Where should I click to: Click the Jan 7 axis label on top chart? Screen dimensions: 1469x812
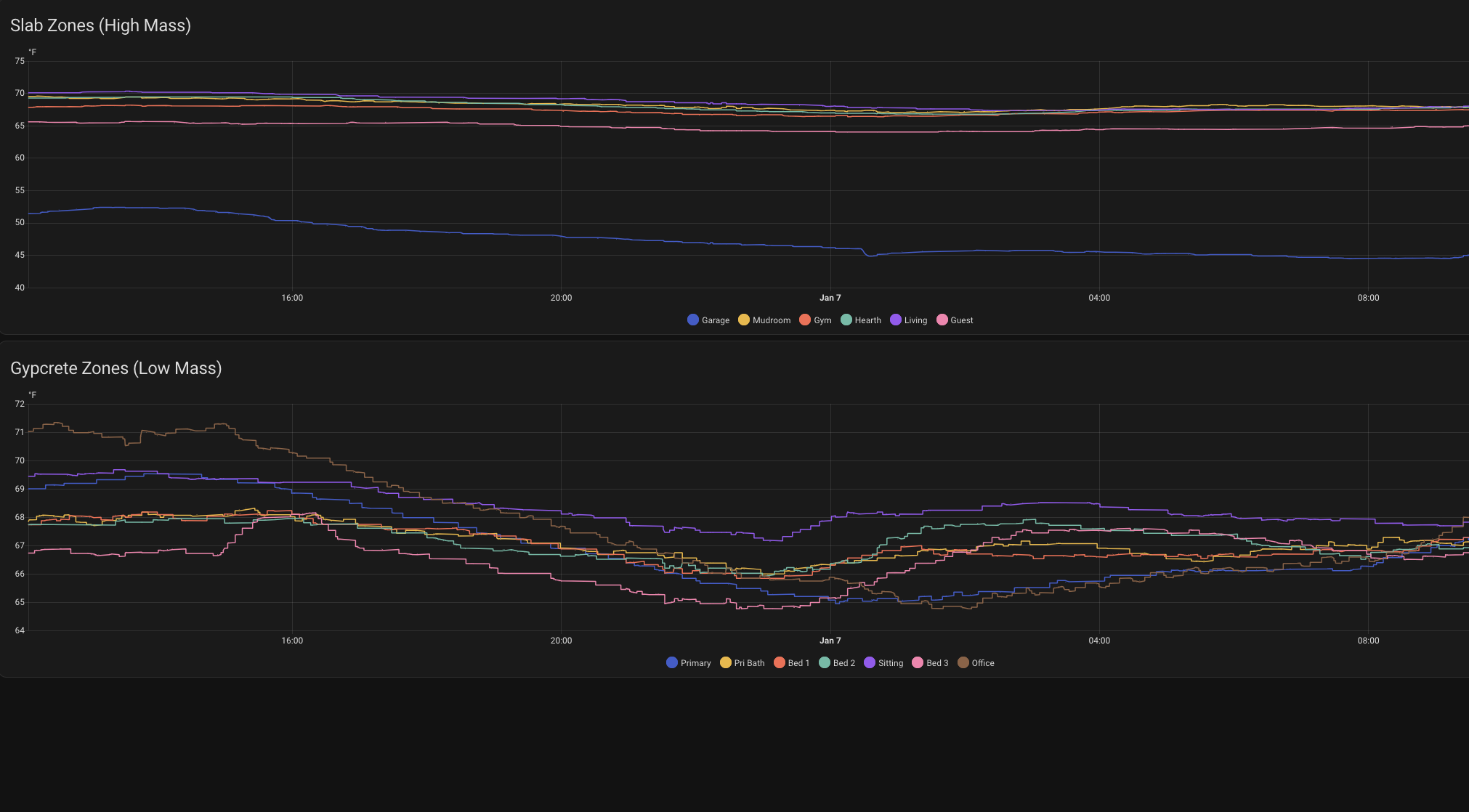(830, 297)
